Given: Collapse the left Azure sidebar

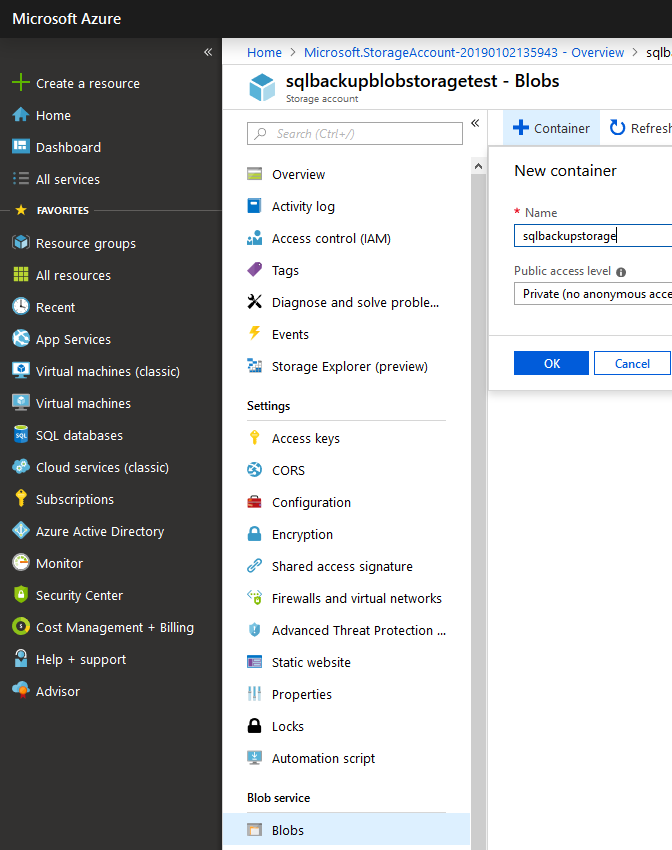Looking at the screenshot, I should coord(208,52).
